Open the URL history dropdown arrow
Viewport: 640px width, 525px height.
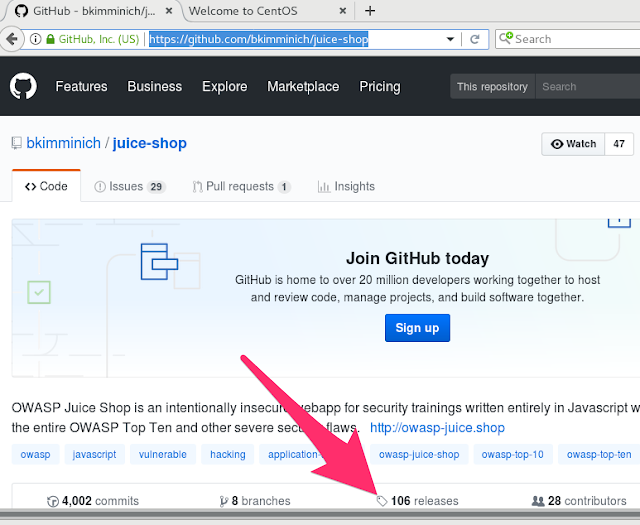click(450, 39)
